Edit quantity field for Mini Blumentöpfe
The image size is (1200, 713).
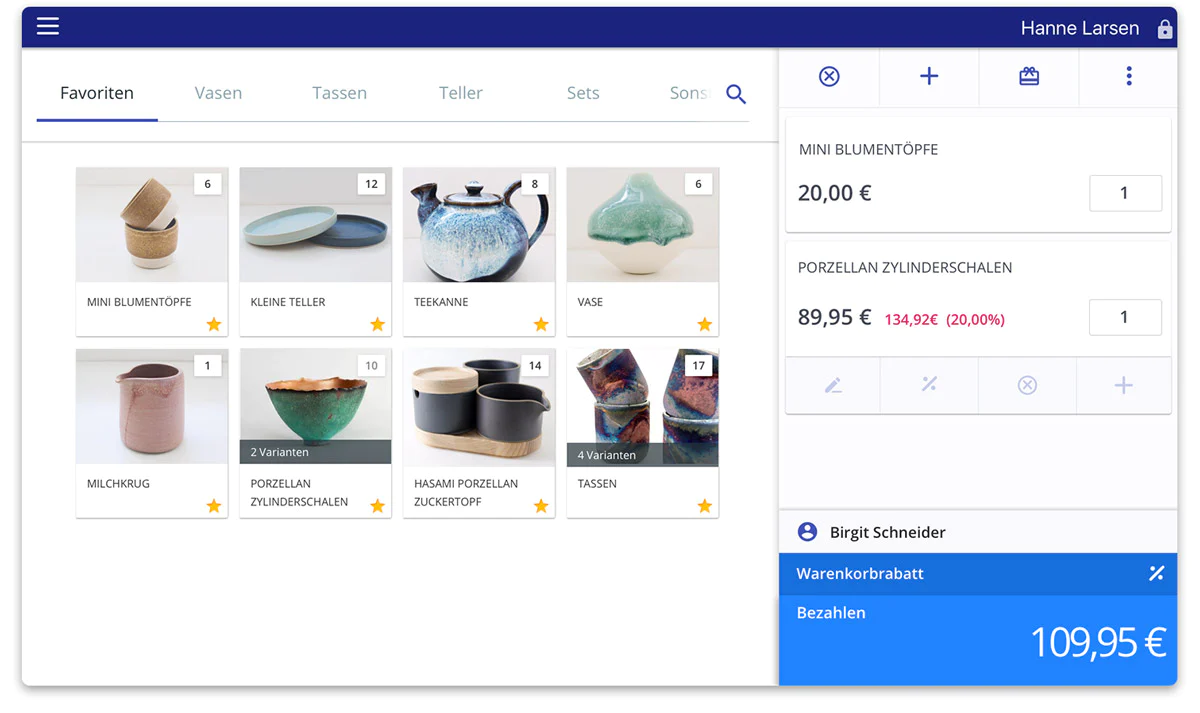[x=1125, y=193]
